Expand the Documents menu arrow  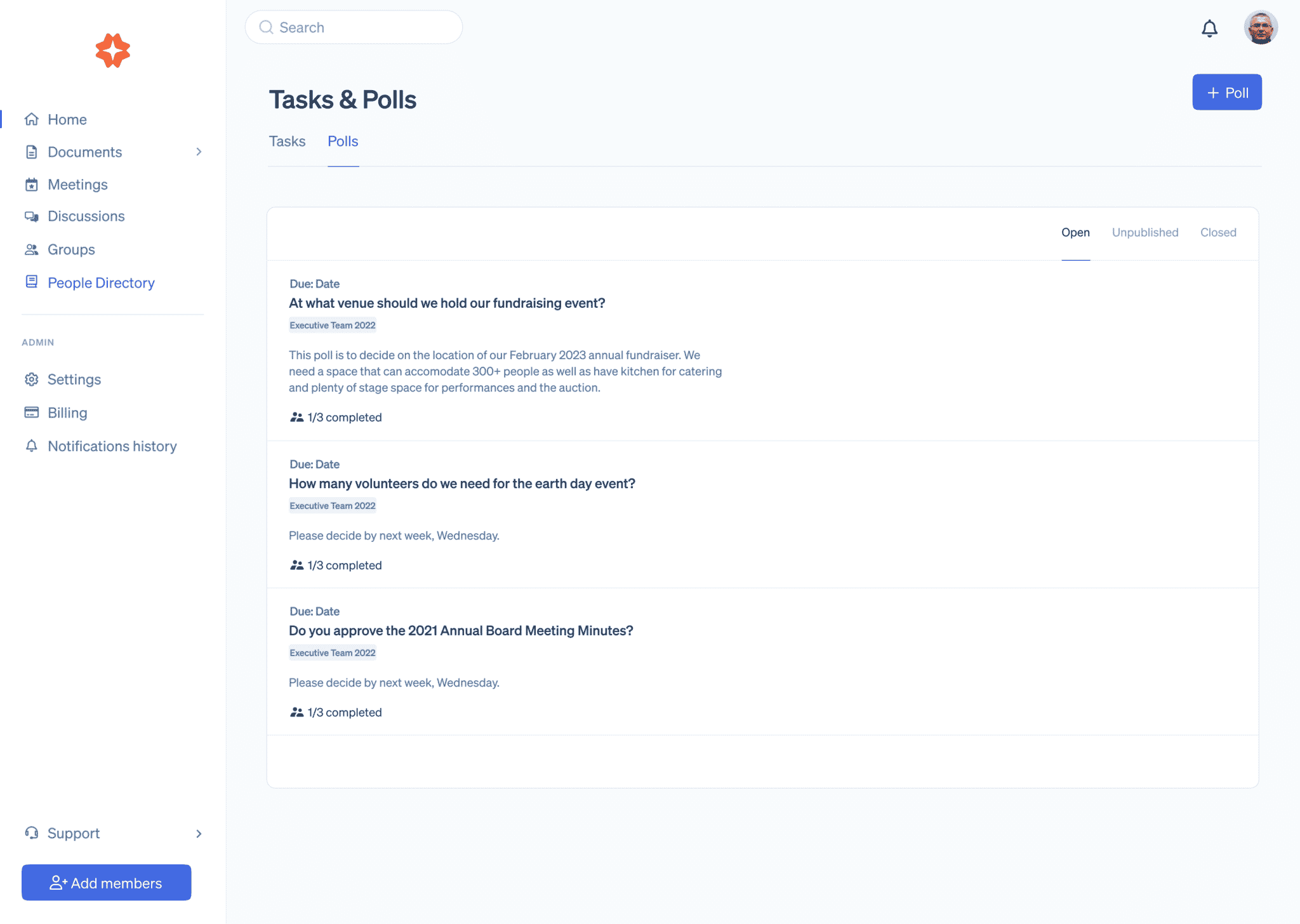pos(198,152)
